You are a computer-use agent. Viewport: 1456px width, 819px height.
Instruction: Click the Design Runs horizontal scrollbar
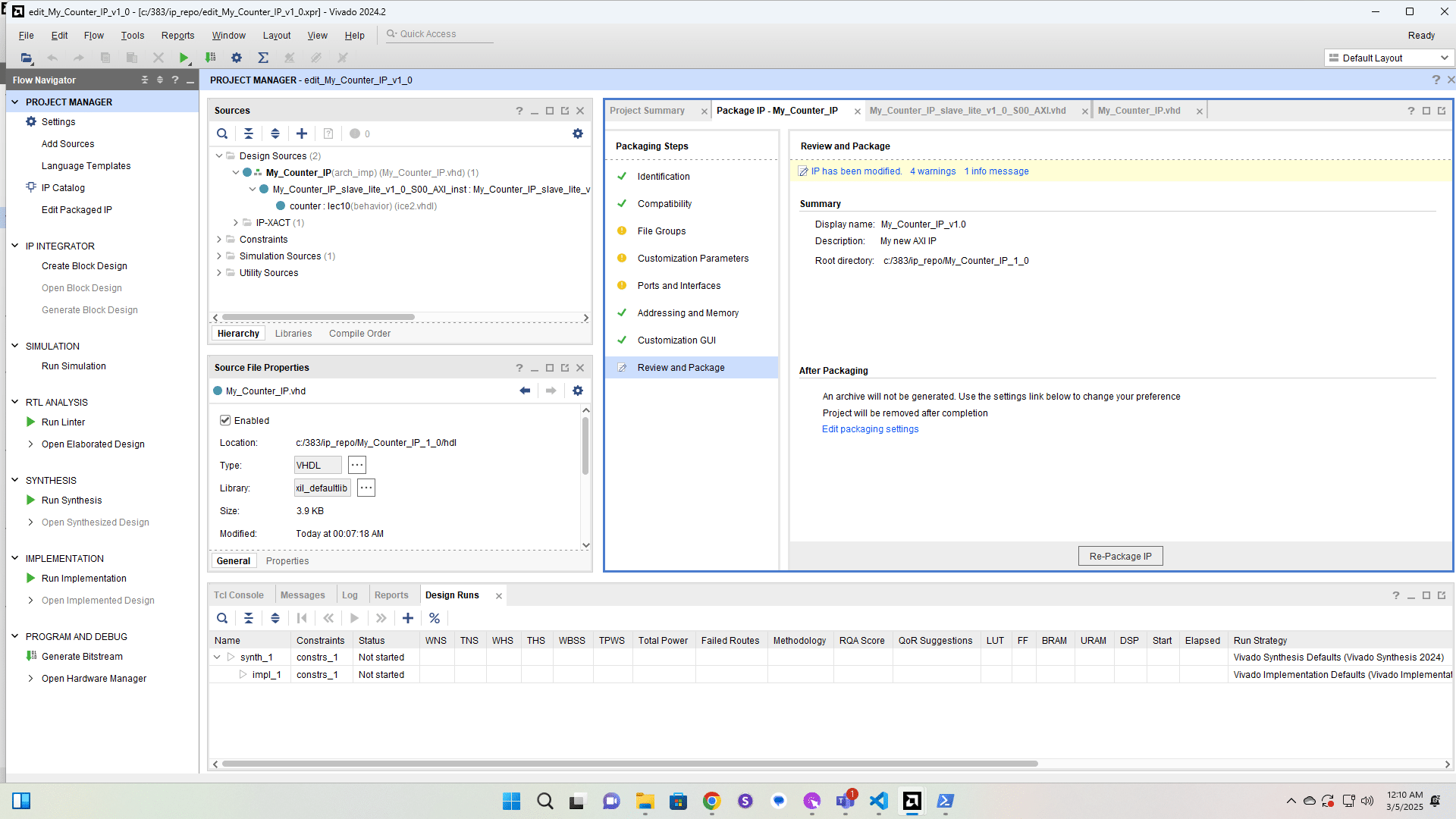tap(629, 764)
